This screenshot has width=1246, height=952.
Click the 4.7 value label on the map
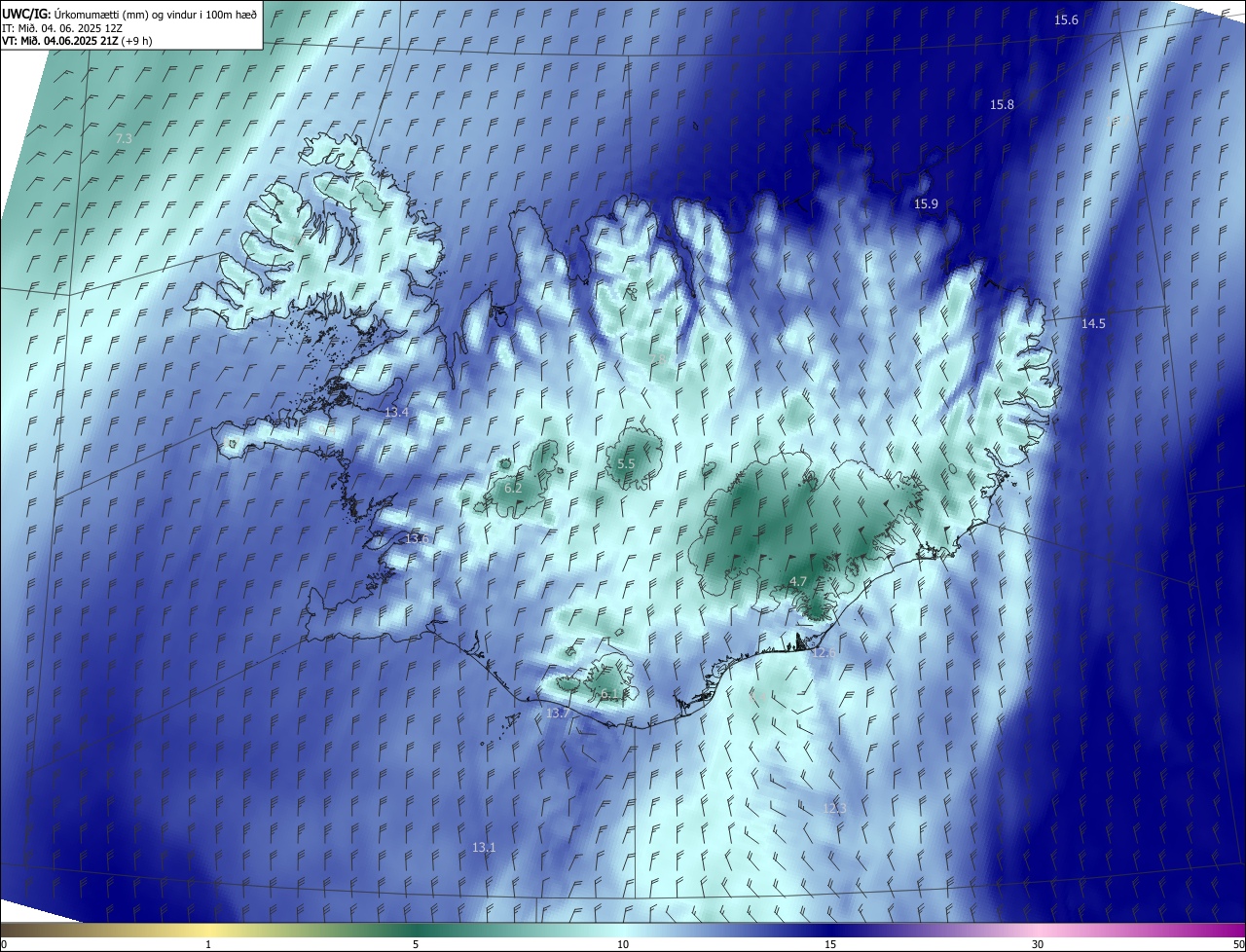[x=798, y=581]
